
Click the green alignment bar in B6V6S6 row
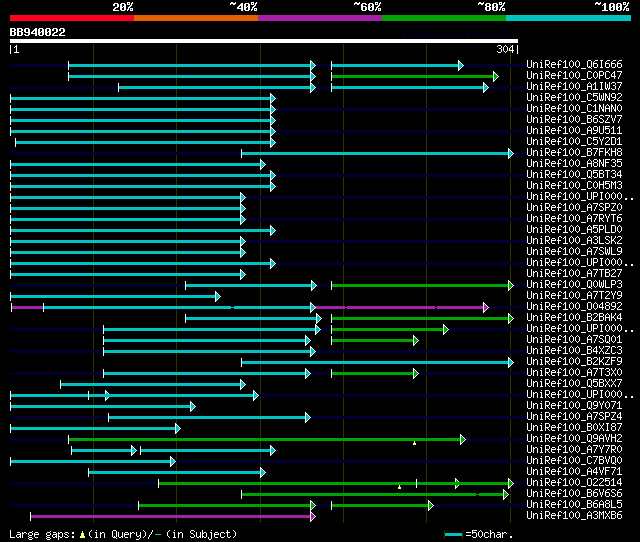[x=373, y=495]
